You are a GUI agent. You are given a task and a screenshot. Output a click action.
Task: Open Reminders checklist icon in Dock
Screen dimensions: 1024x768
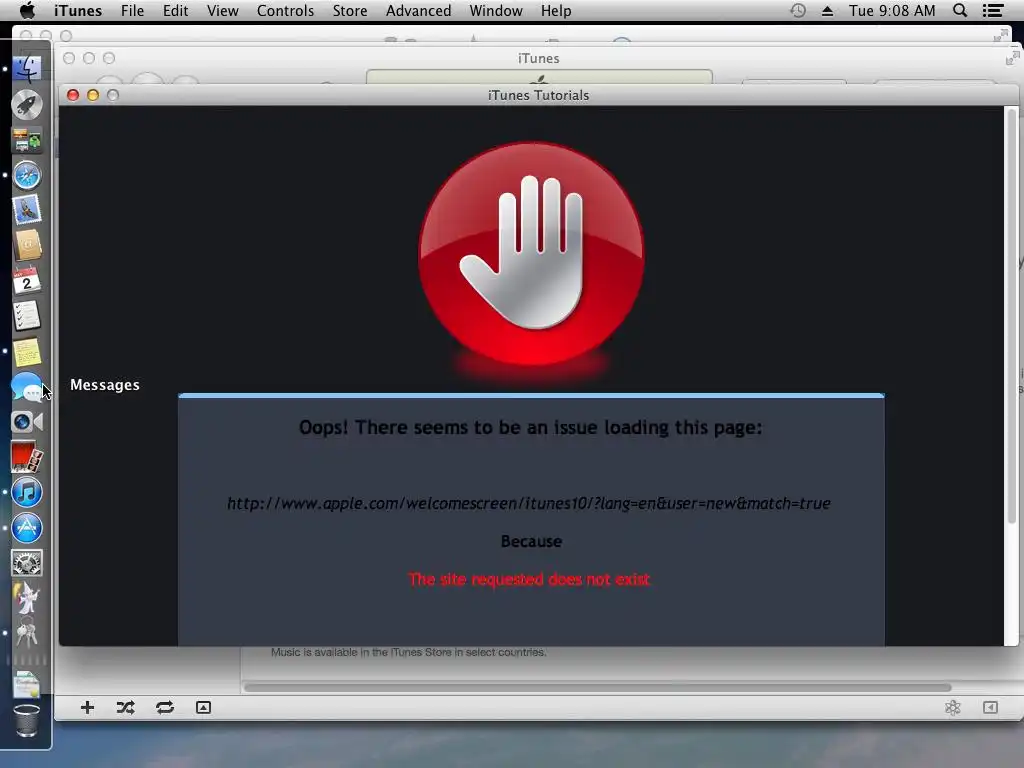[x=27, y=316]
